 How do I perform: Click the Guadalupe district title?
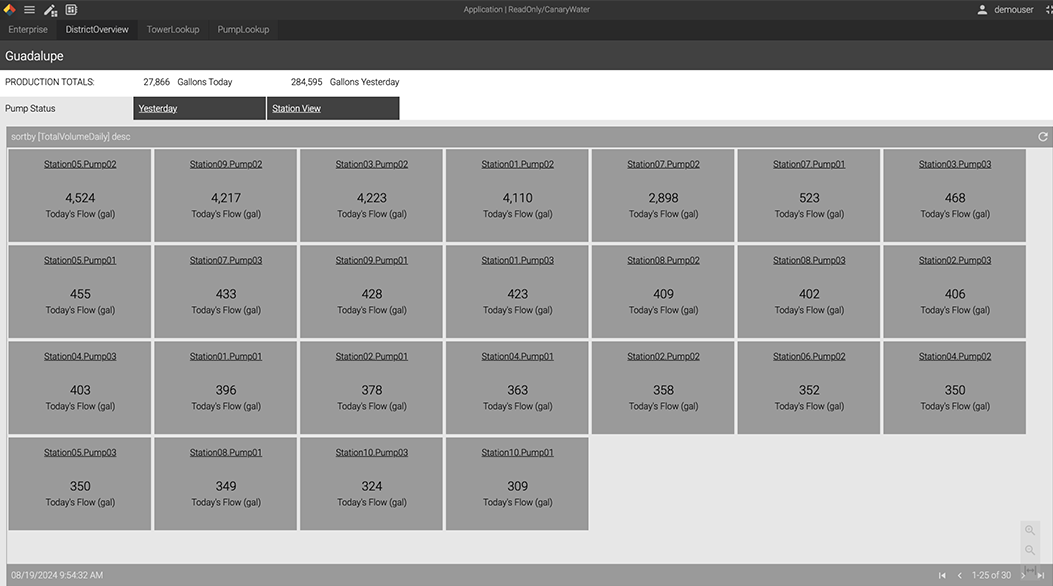click(x=34, y=56)
